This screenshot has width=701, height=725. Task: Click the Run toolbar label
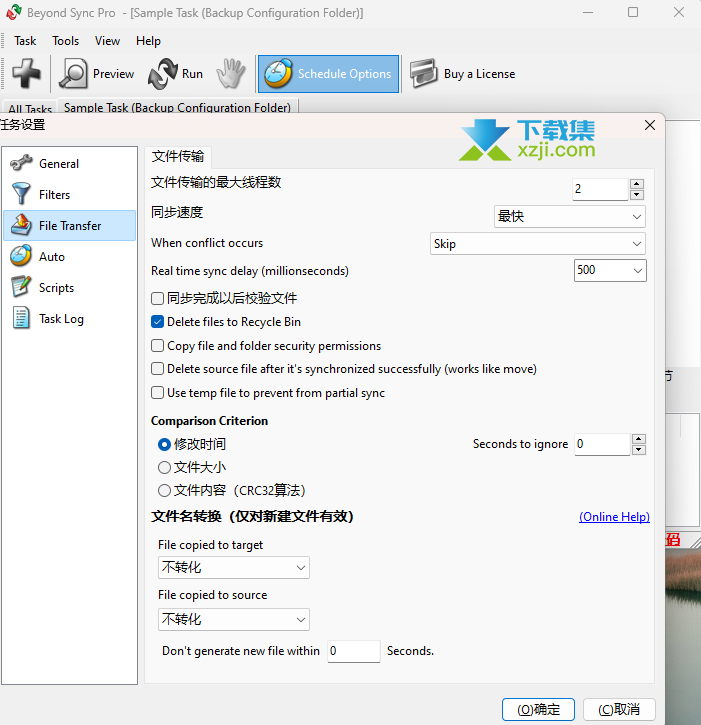(x=192, y=74)
